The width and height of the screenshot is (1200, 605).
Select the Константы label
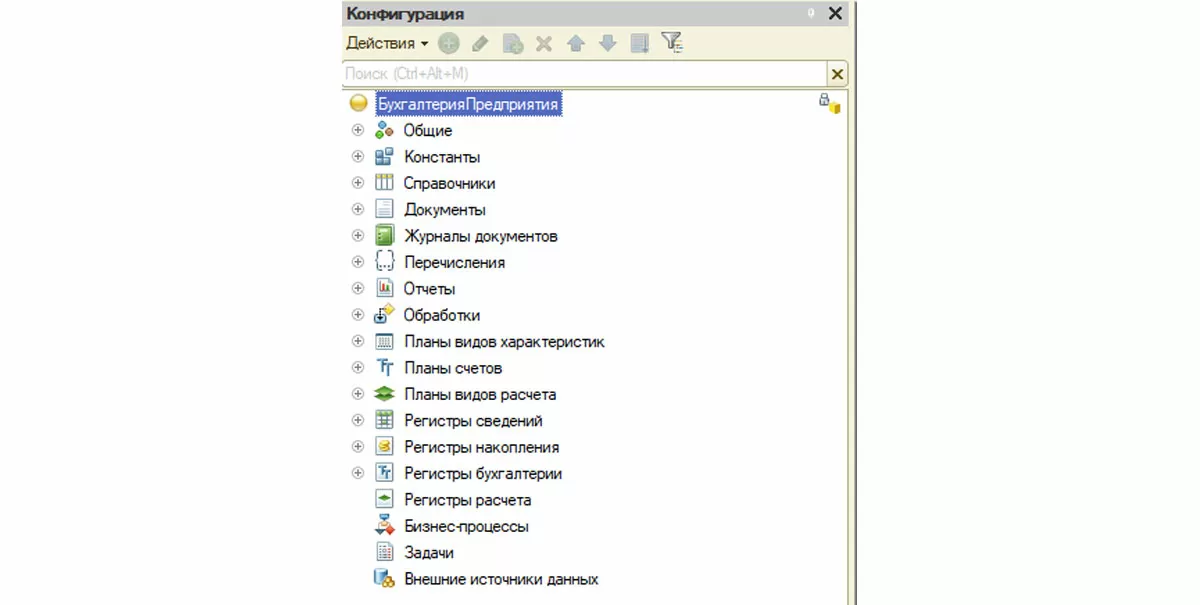pyautogui.click(x=442, y=157)
